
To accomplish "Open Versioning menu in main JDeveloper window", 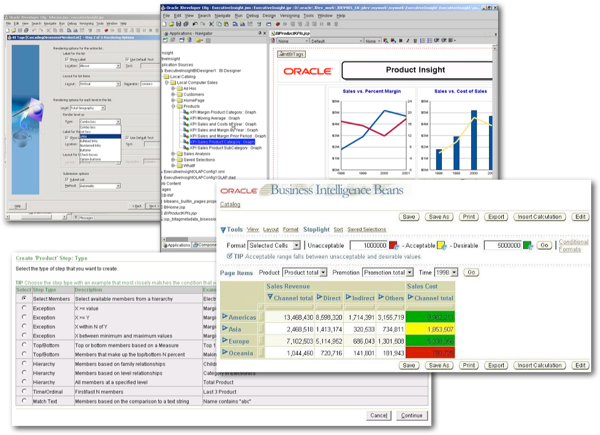I will coord(290,16).
